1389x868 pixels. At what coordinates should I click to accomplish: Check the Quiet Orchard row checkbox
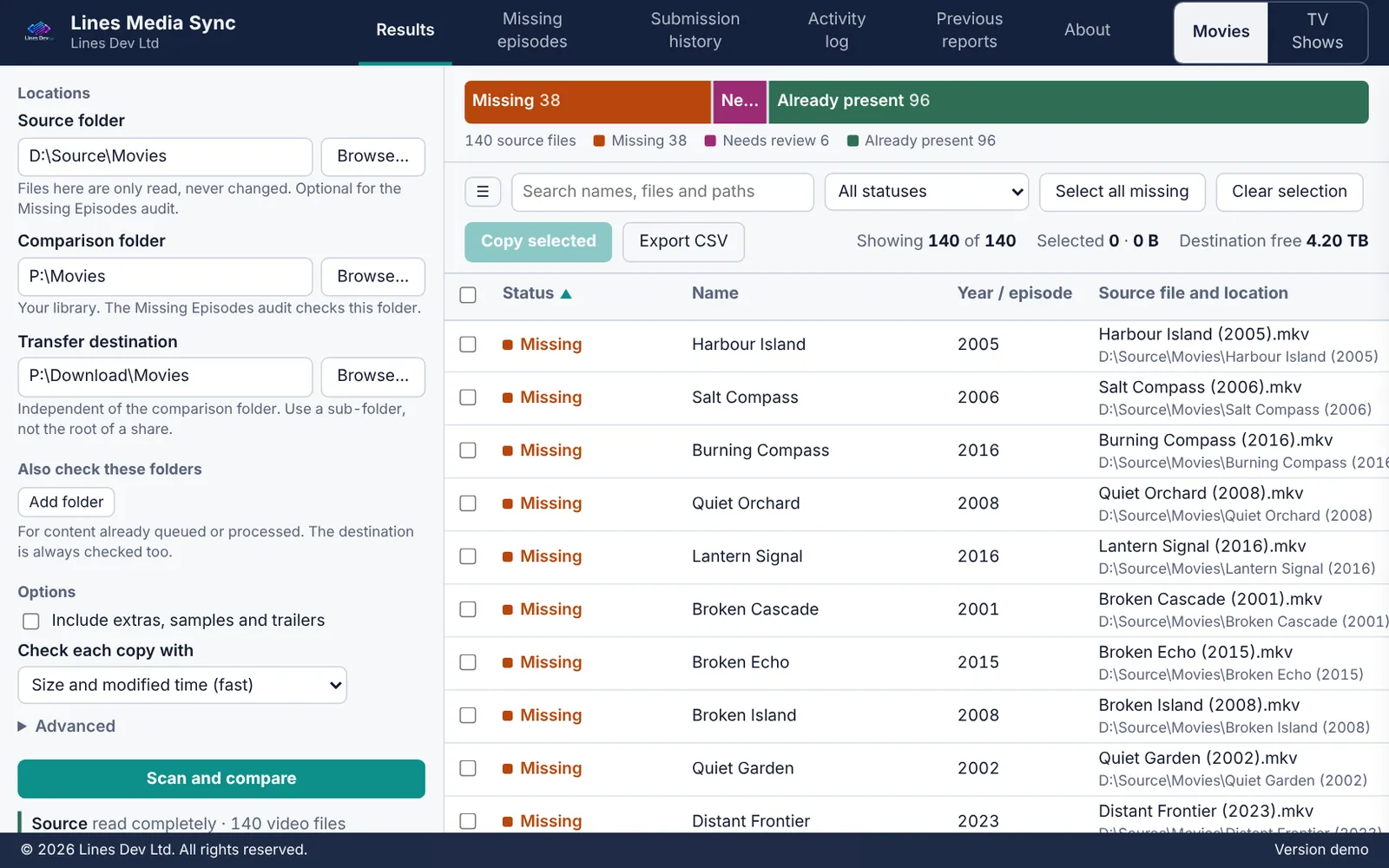pyautogui.click(x=468, y=503)
